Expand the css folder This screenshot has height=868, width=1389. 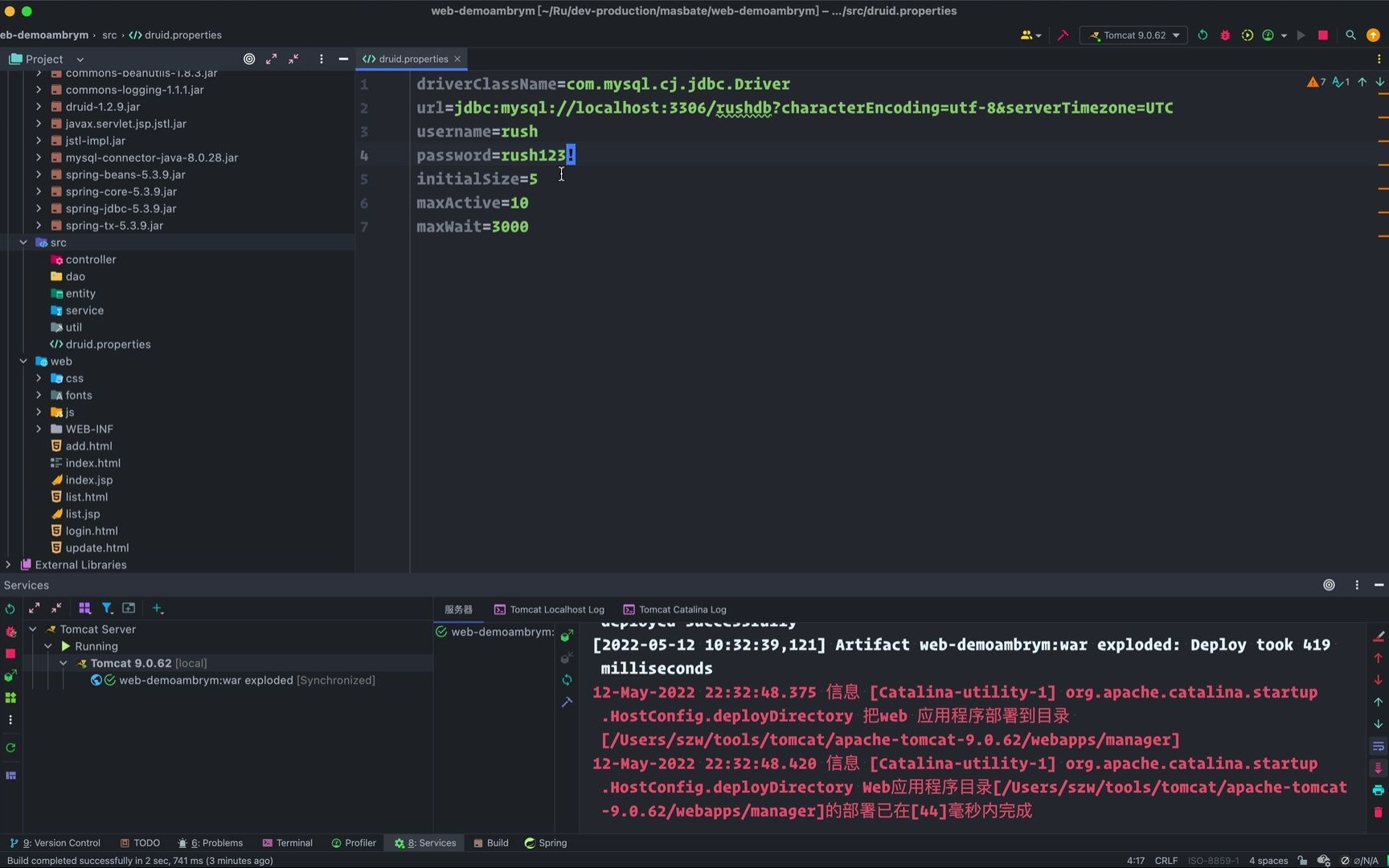click(x=39, y=379)
